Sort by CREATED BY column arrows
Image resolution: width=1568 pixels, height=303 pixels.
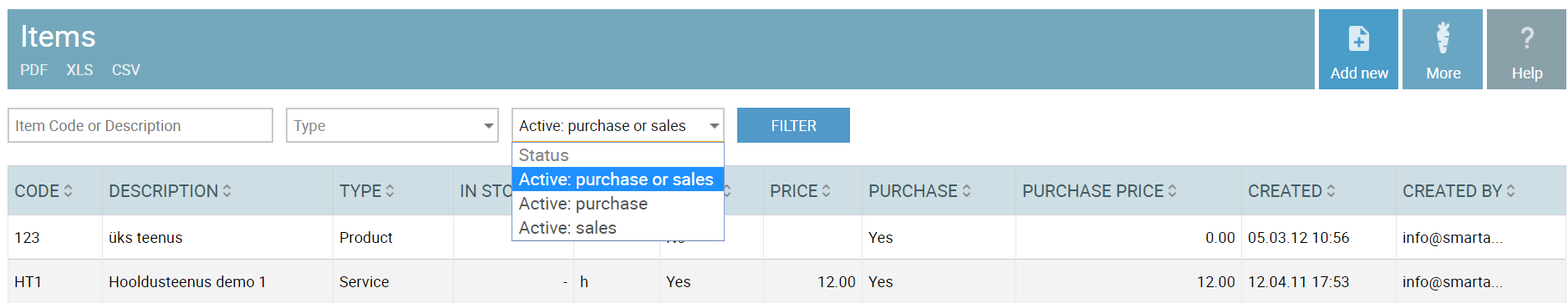(1510, 191)
